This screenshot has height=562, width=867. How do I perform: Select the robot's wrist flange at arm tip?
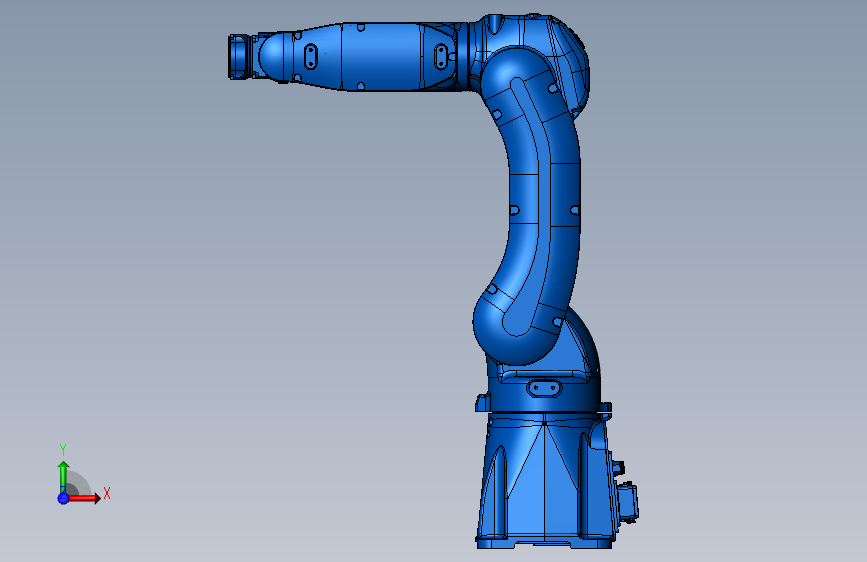pos(239,56)
